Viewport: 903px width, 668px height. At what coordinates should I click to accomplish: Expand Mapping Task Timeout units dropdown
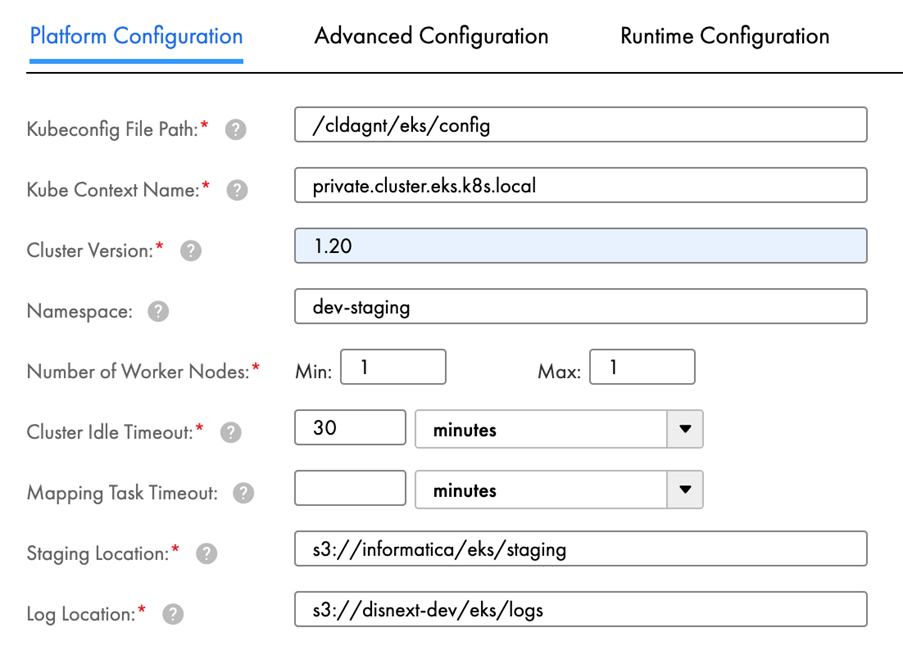point(684,490)
